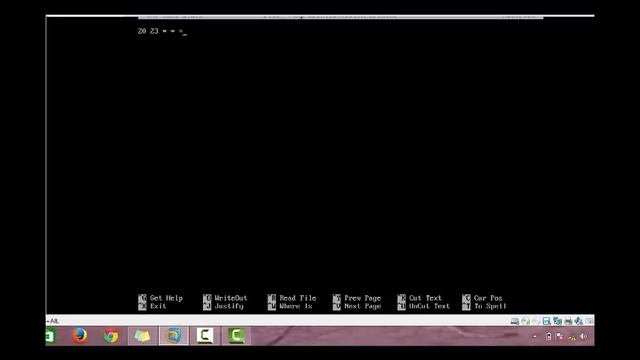Open the green Camtasia taskbar icon

[236, 336]
